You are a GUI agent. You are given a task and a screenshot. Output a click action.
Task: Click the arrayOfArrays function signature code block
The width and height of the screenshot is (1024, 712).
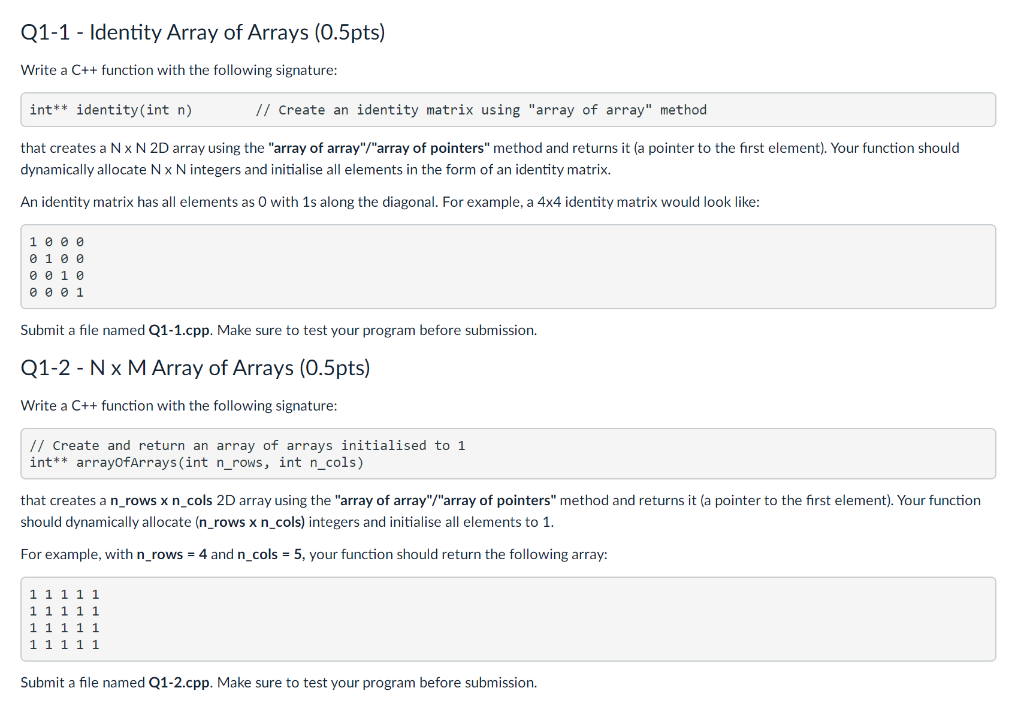tap(508, 454)
